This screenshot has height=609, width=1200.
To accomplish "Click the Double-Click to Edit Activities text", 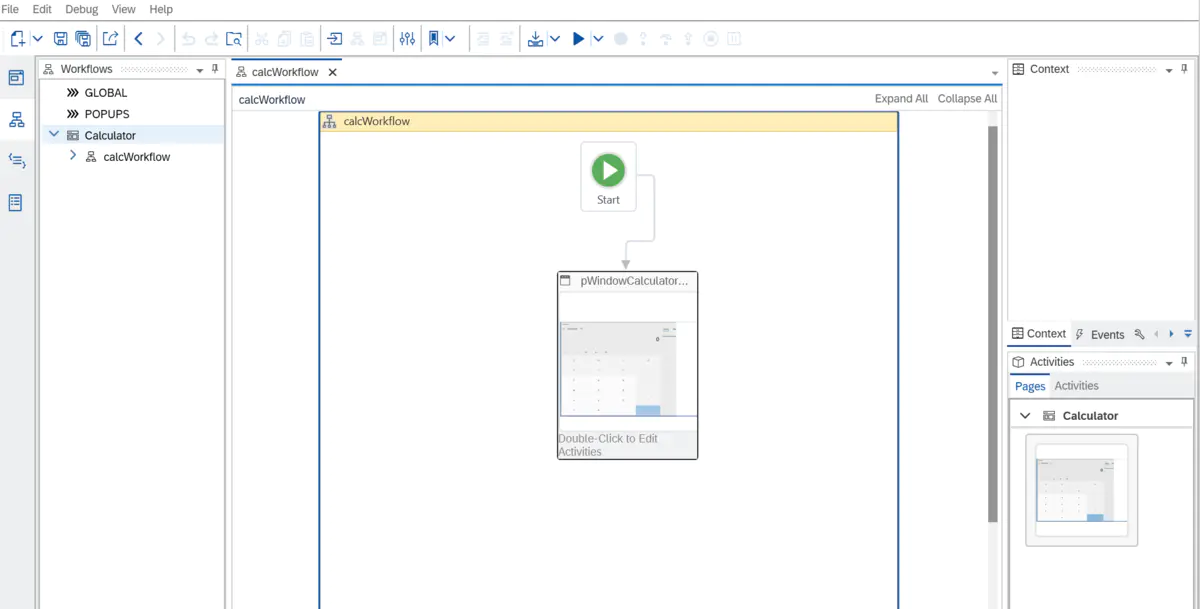I will [x=608, y=445].
